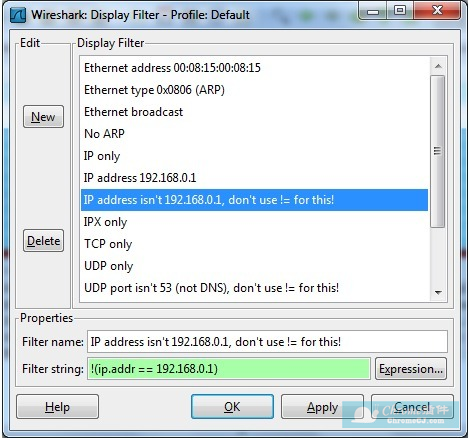Cancel the Display Filter dialog
The width and height of the screenshot is (469, 438).
coord(412,407)
